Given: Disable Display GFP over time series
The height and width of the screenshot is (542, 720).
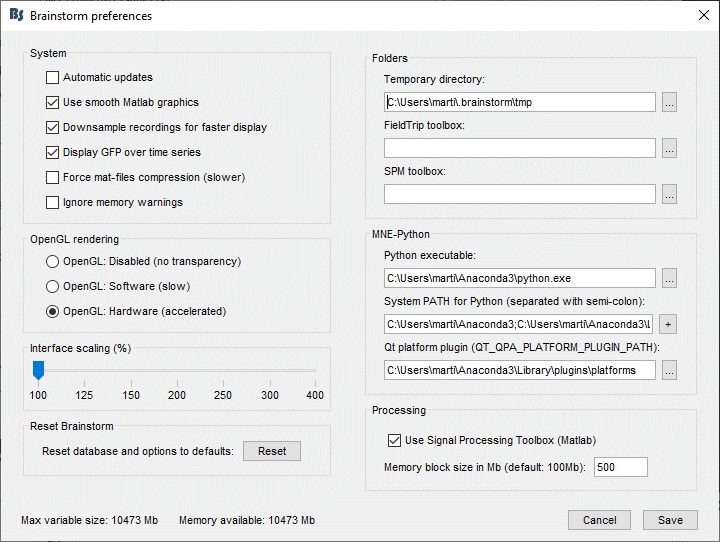Looking at the screenshot, I should (53, 153).
